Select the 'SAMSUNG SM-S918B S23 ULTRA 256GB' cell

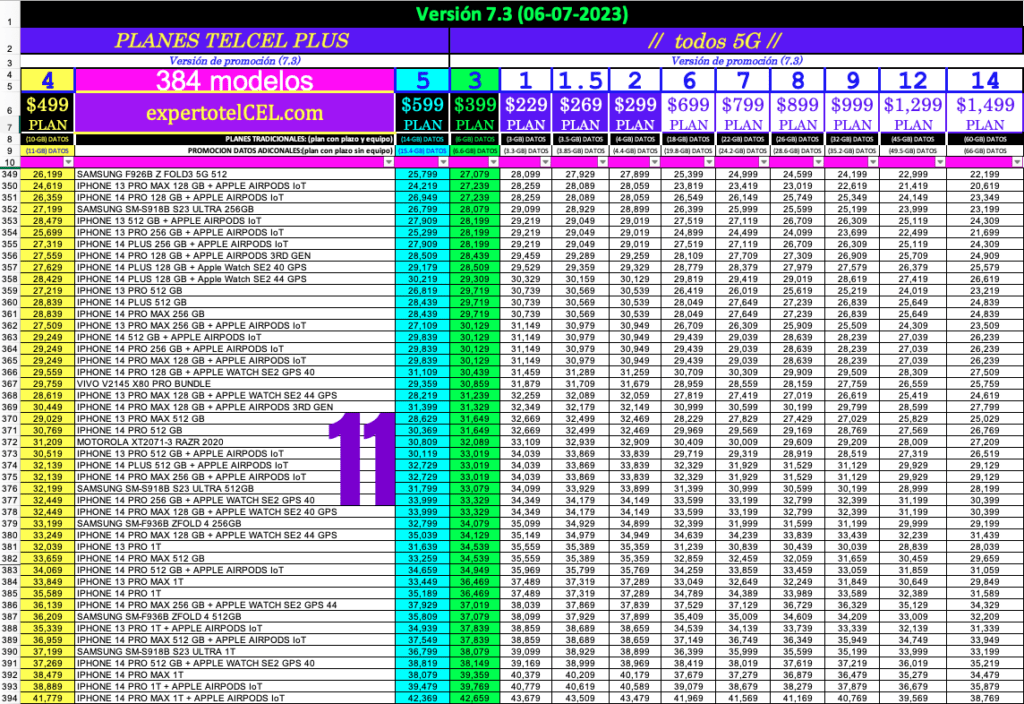coord(234,209)
